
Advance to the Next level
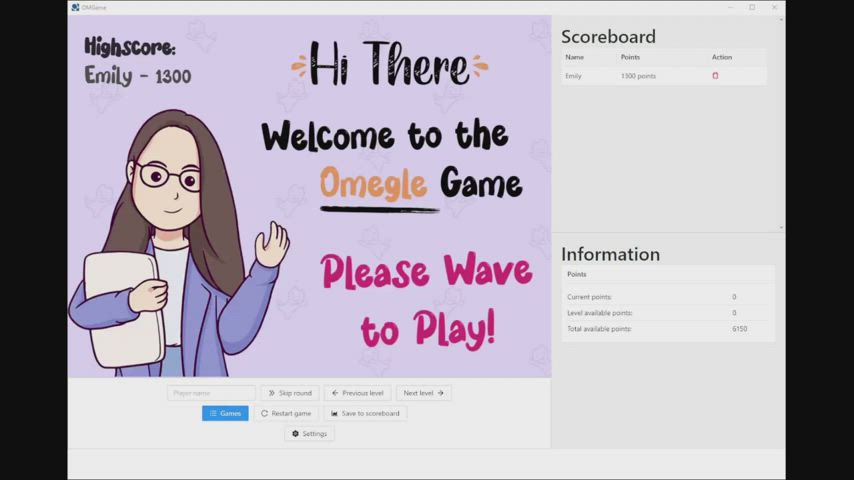423,393
